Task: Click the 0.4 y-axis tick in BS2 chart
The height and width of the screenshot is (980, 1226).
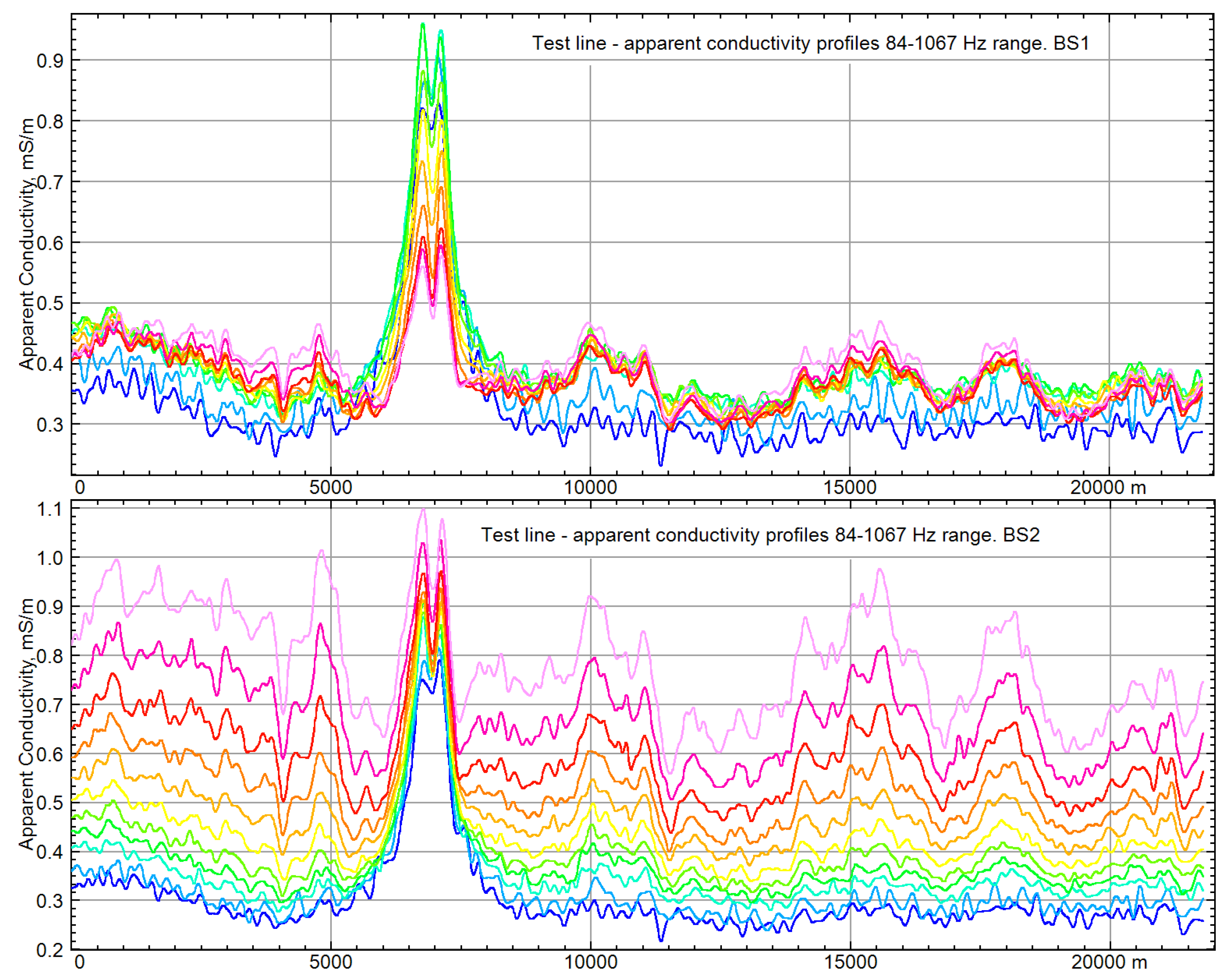Action: (x=50, y=853)
